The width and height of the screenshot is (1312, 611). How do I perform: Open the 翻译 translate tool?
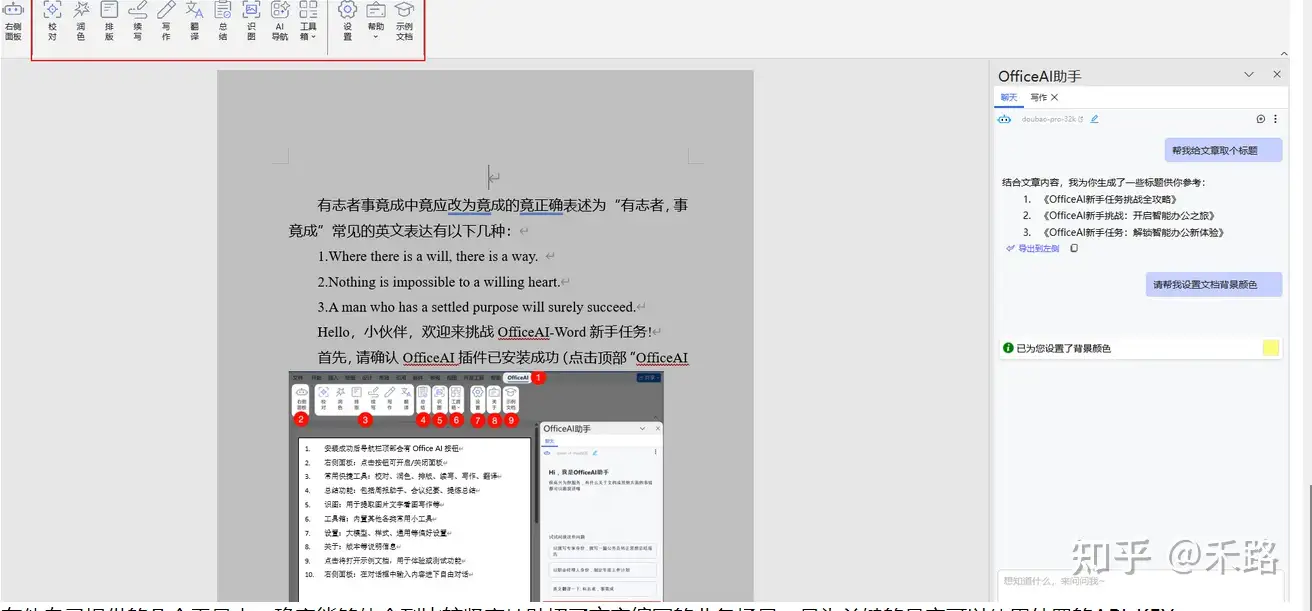[x=194, y=21]
